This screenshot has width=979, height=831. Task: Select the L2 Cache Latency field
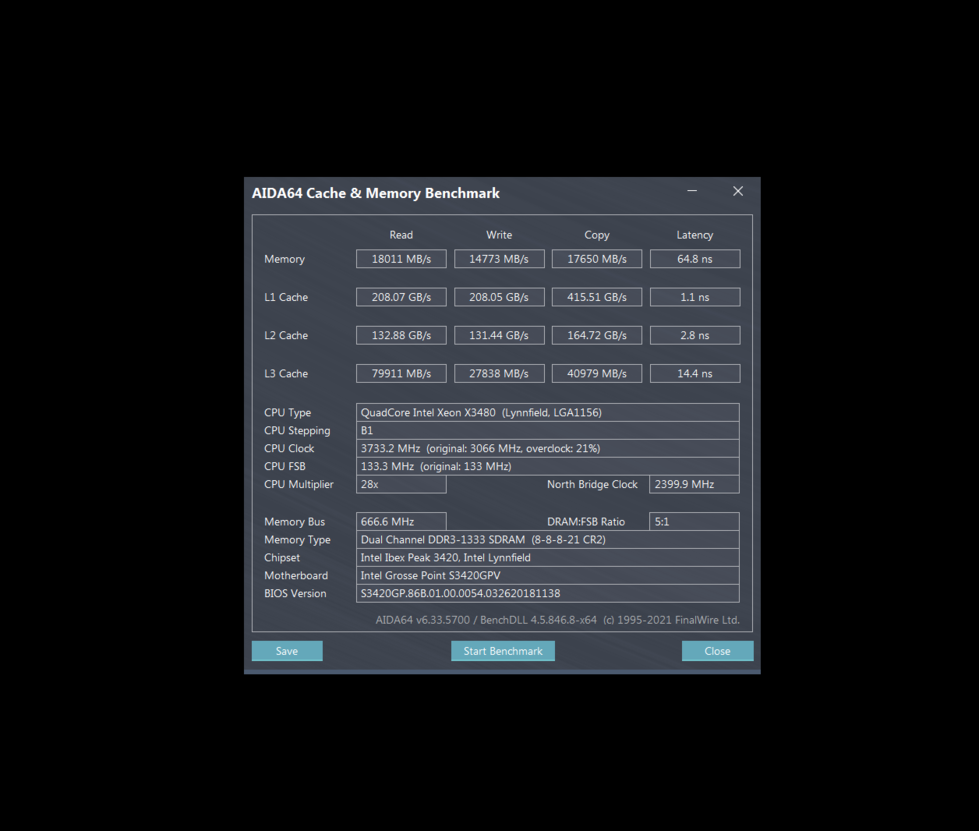tap(694, 335)
